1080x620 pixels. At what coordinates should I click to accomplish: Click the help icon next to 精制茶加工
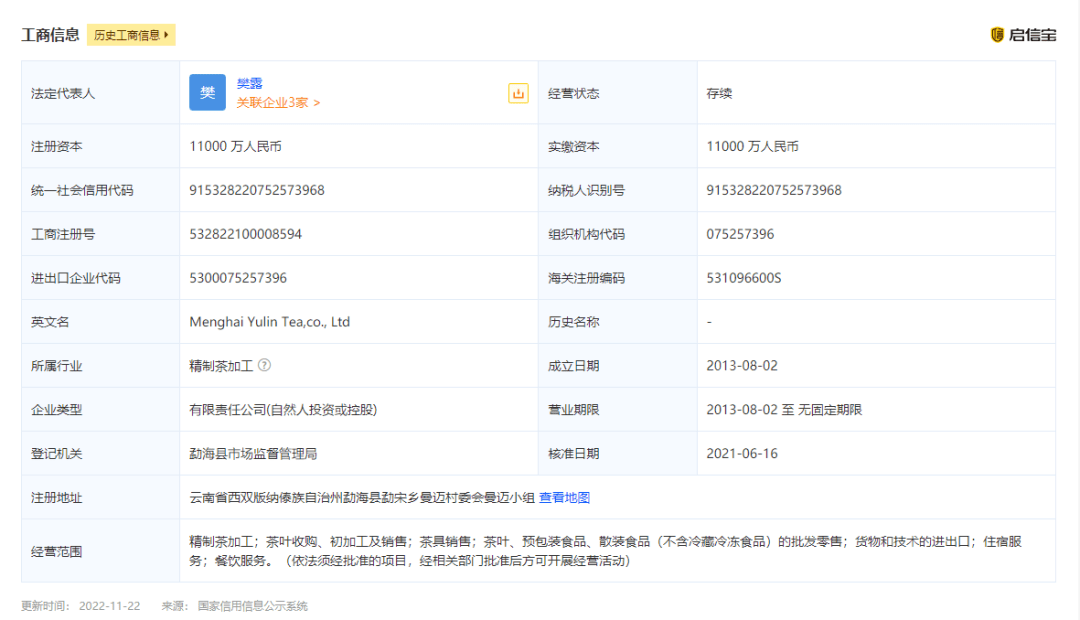click(264, 365)
